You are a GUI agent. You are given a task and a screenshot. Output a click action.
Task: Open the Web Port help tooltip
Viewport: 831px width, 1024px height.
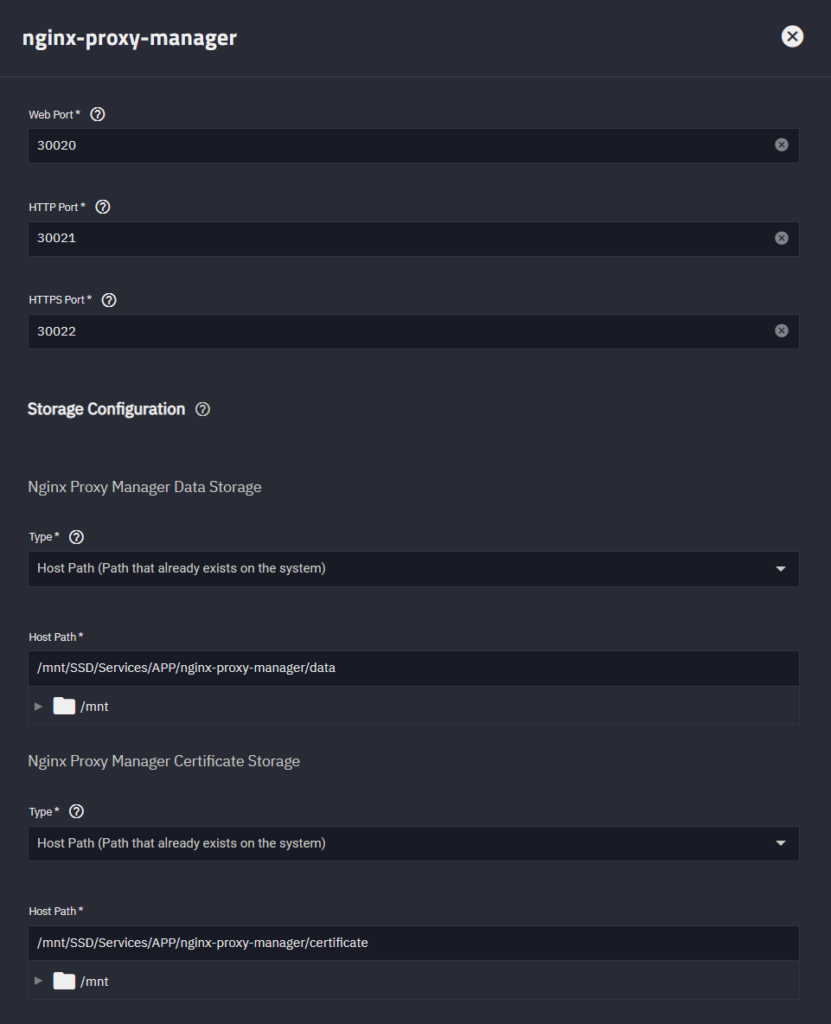coord(97,114)
